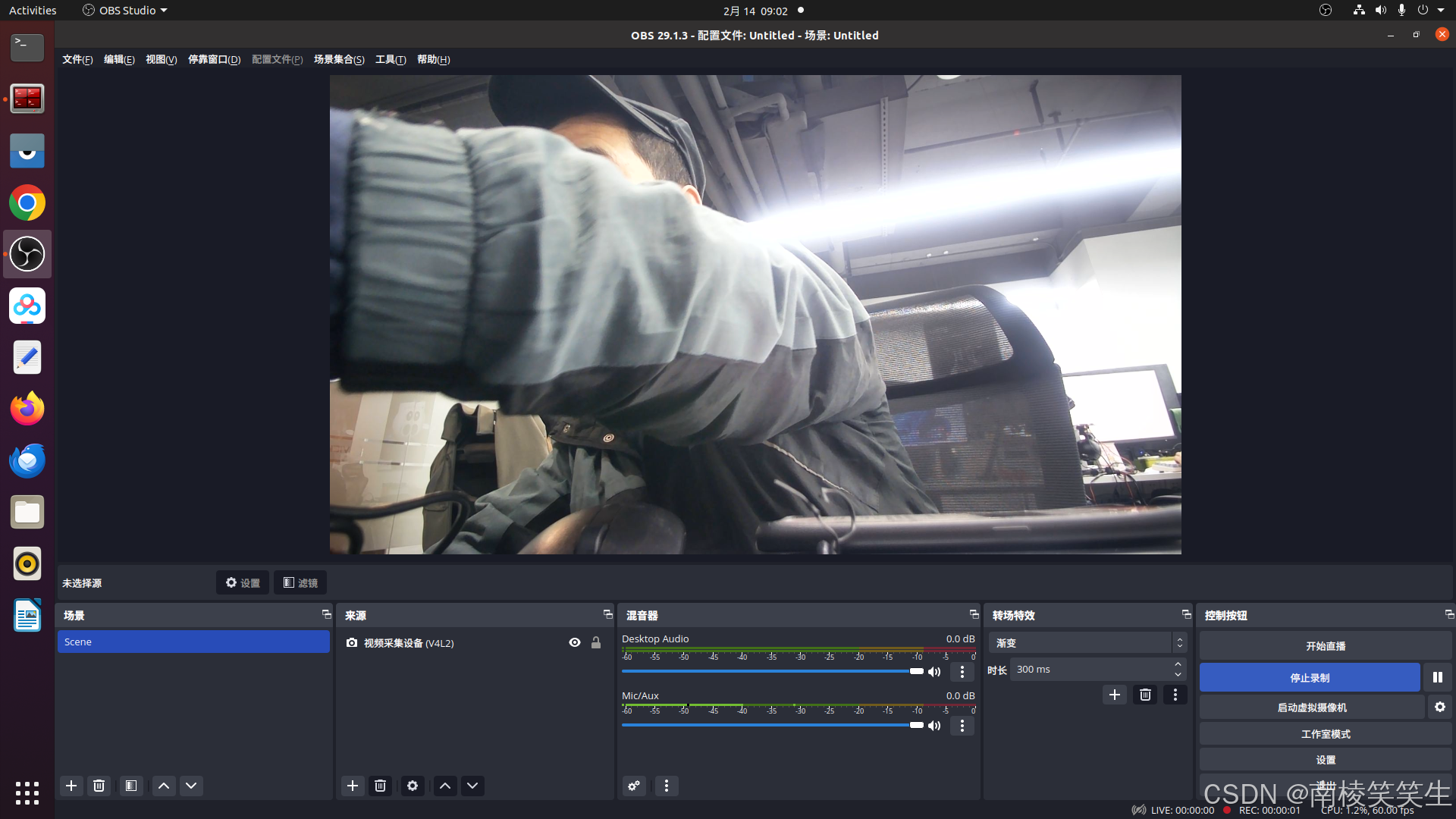The image size is (1456, 819).
Task: Open the 渐变 transition dropdown
Action: click(x=1087, y=643)
